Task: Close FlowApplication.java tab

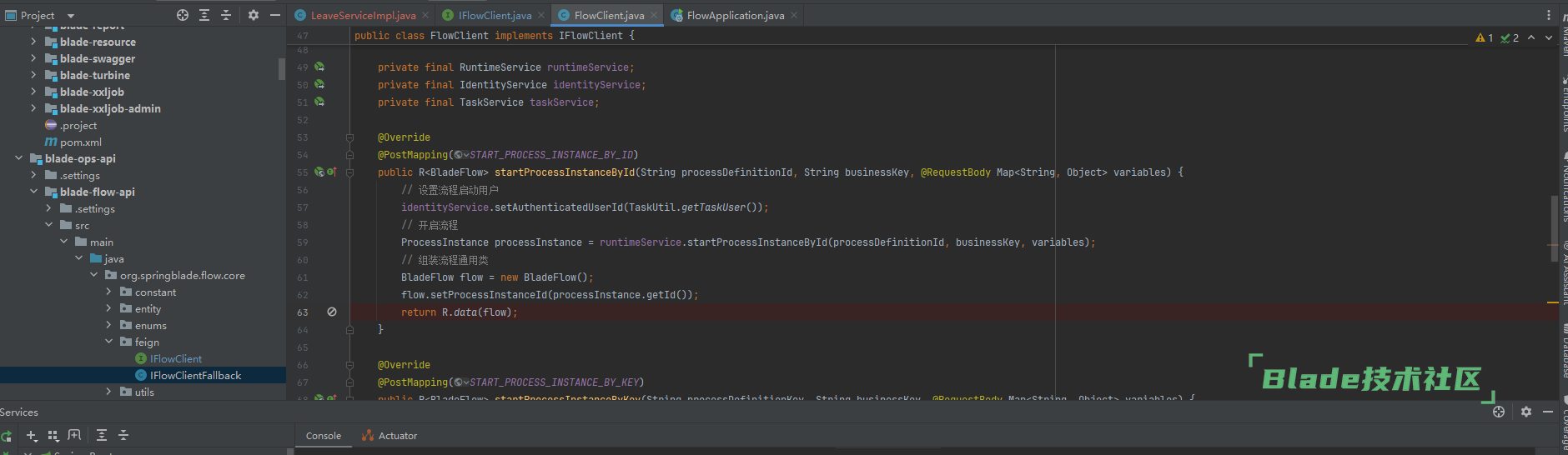Action: [794, 15]
